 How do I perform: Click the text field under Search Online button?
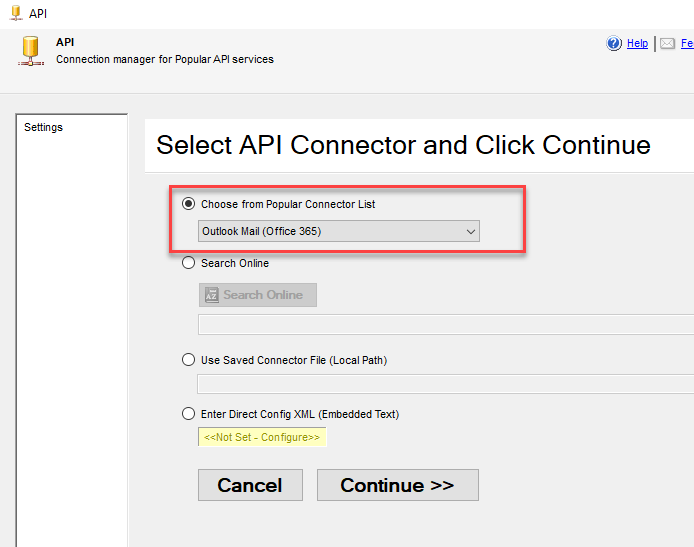click(x=445, y=324)
